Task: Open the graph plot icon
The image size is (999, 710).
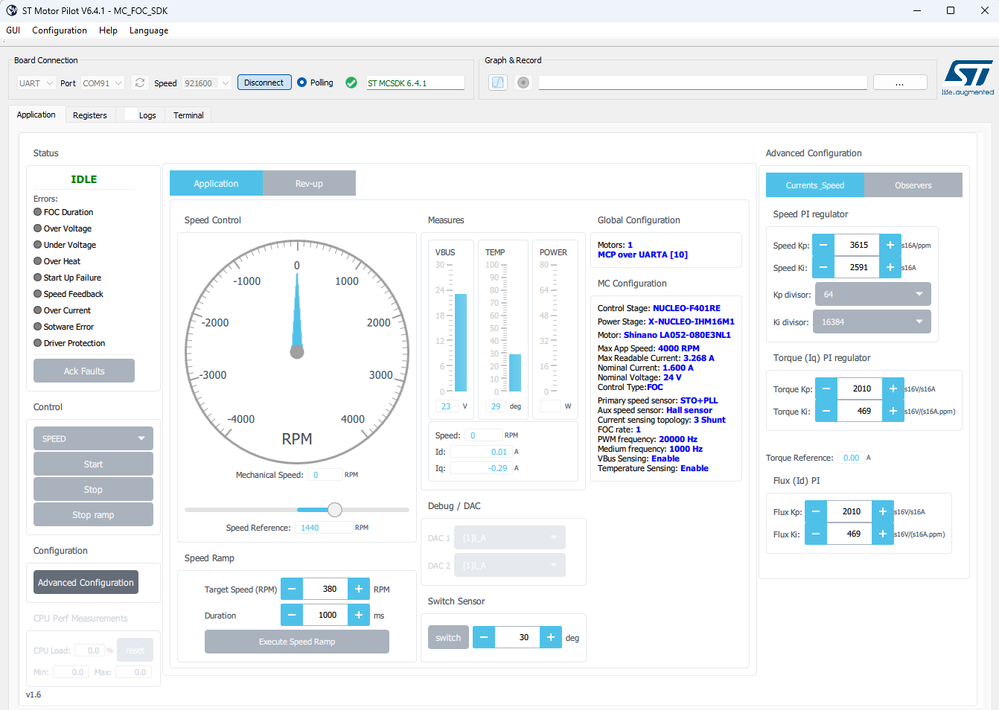Action: point(497,83)
